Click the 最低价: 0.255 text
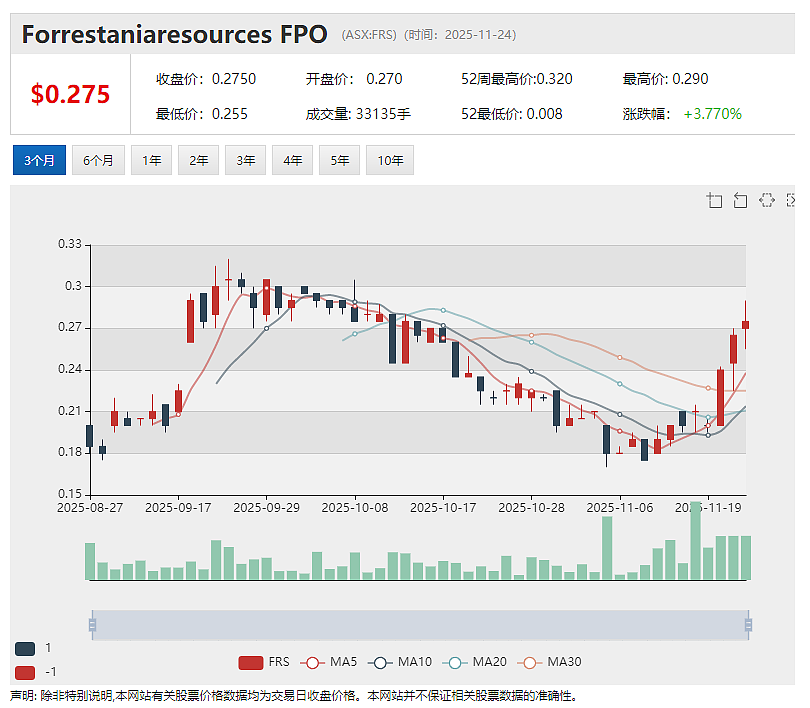The width and height of the screenshot is (810, 708). [x=202, y=114]
